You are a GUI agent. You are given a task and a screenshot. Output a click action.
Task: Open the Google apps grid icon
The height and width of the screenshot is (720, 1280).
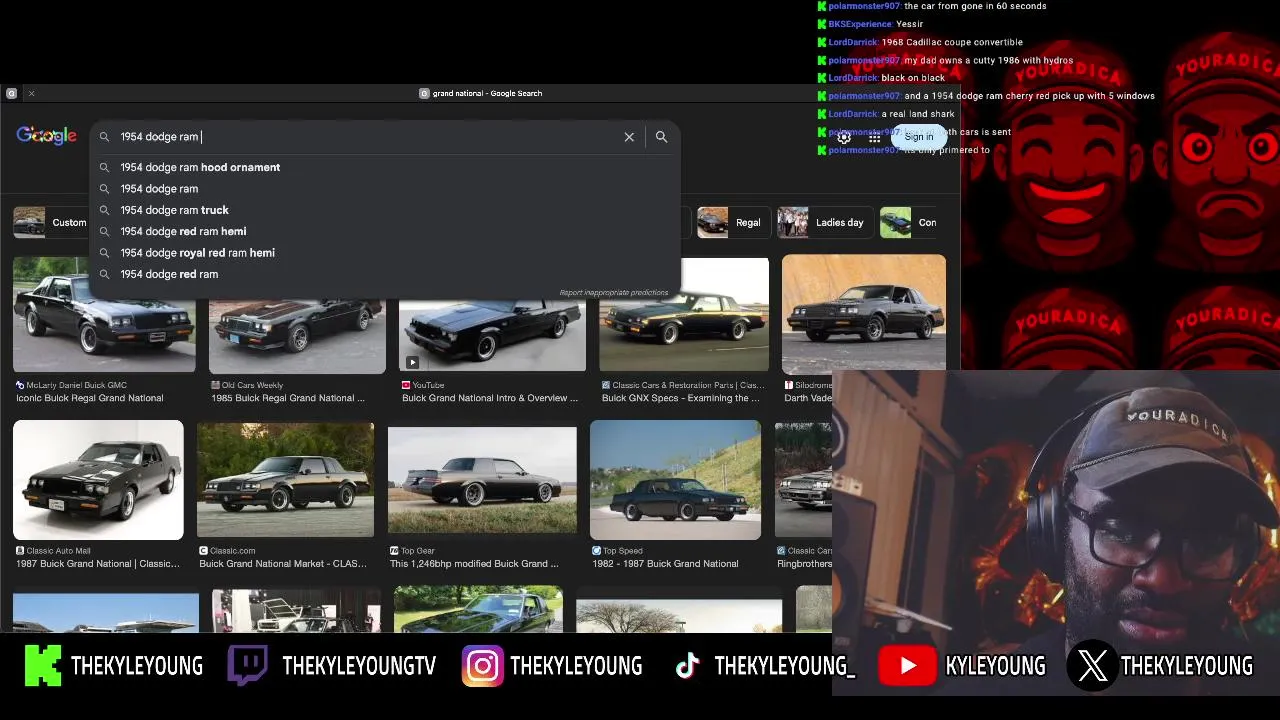[875, 137]
